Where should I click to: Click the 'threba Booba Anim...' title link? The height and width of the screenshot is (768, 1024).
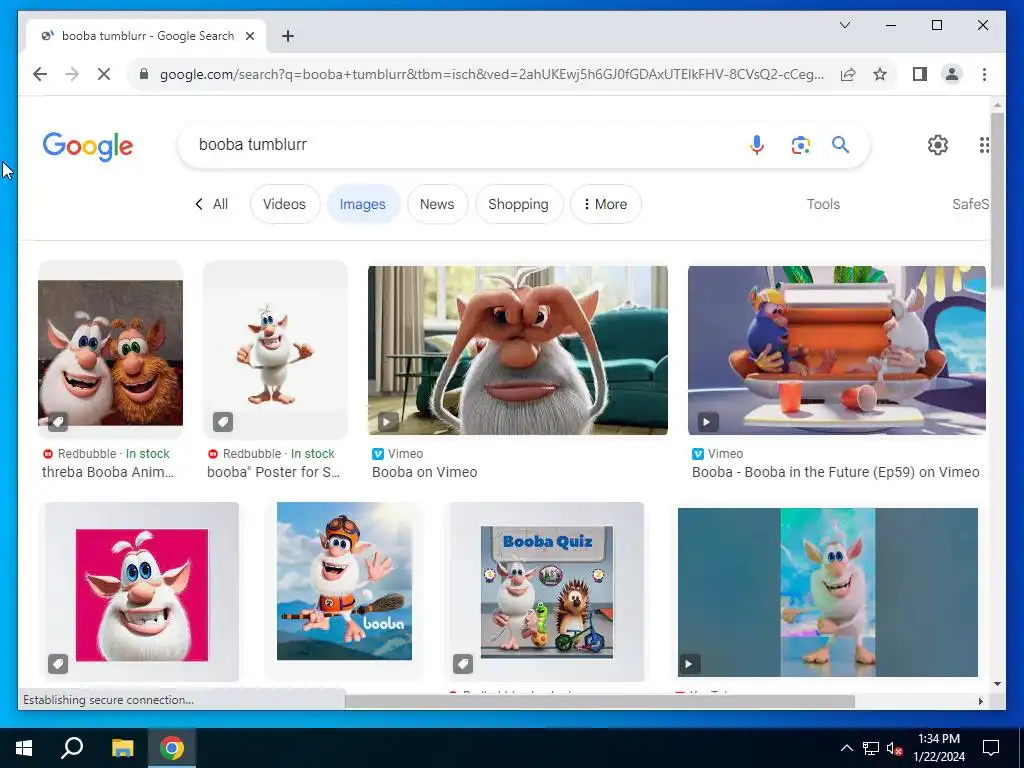coord(108,472)
